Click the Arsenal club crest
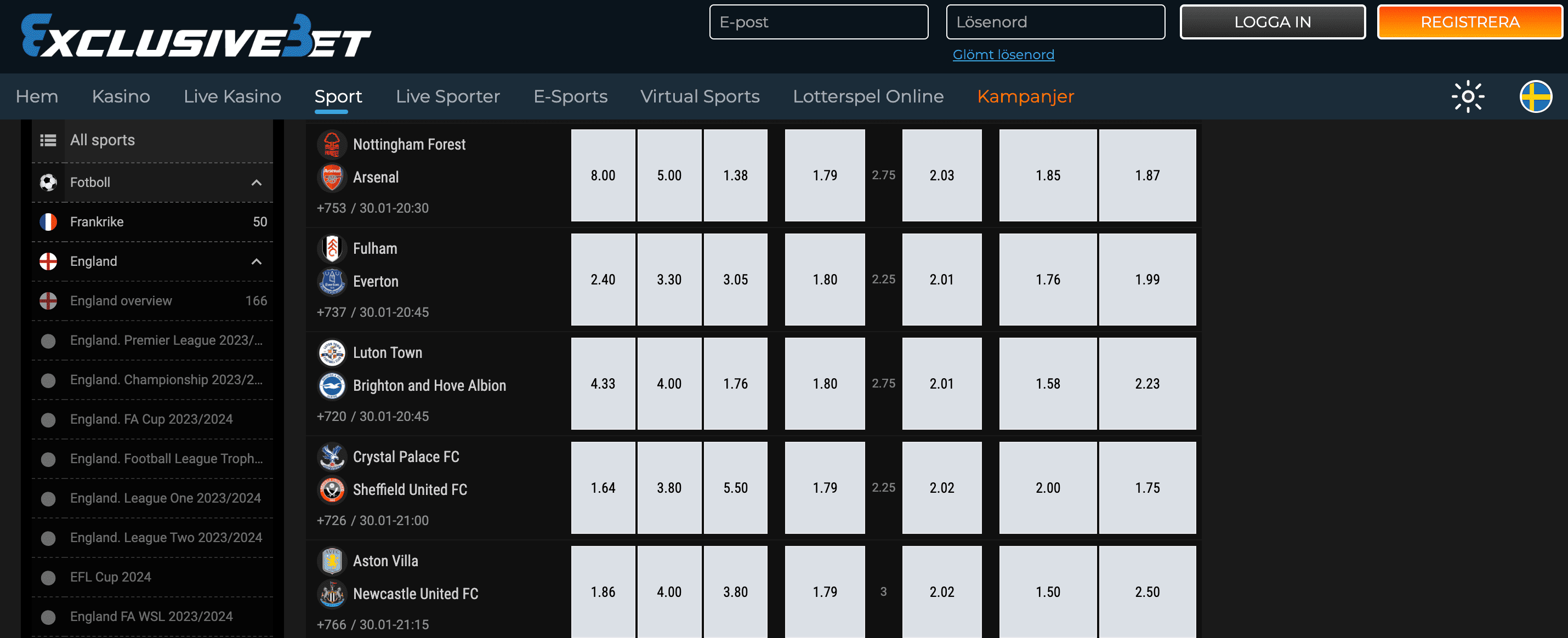 tap(332, 177)
